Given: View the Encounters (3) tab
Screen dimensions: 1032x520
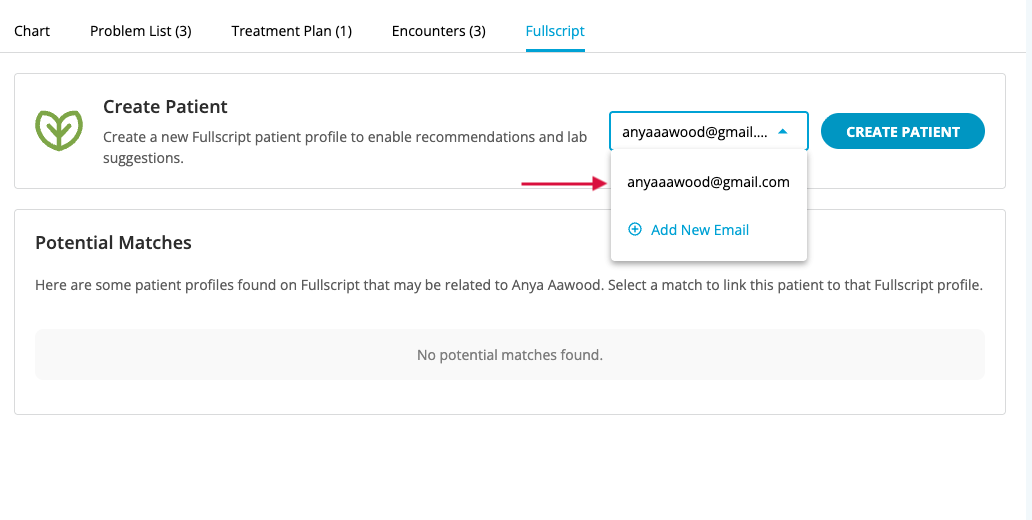Looking at the screenshot, I should 438,31.
